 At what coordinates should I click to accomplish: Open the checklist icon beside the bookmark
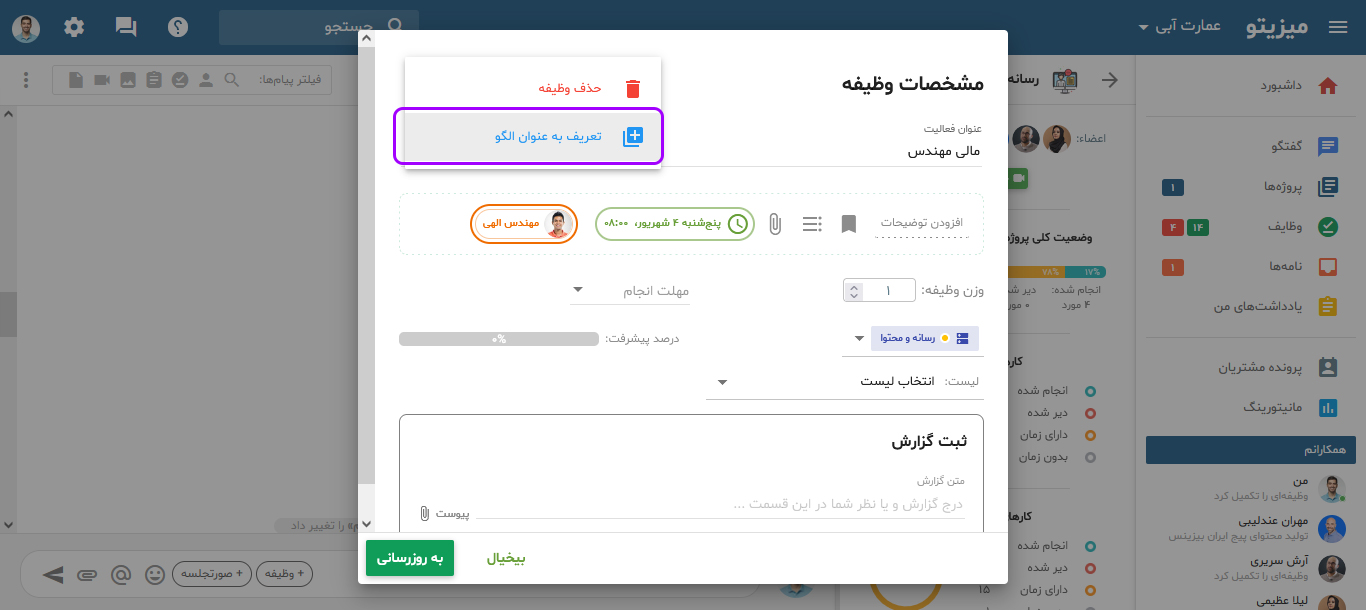pyautogui.click(x=811, y=224)
